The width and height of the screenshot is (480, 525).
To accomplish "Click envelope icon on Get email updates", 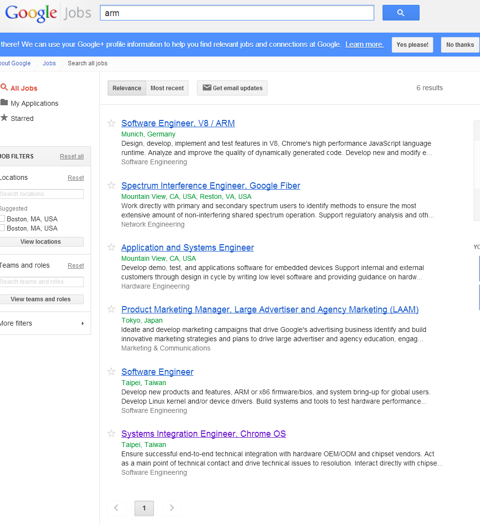I will (x=207, y=87).
